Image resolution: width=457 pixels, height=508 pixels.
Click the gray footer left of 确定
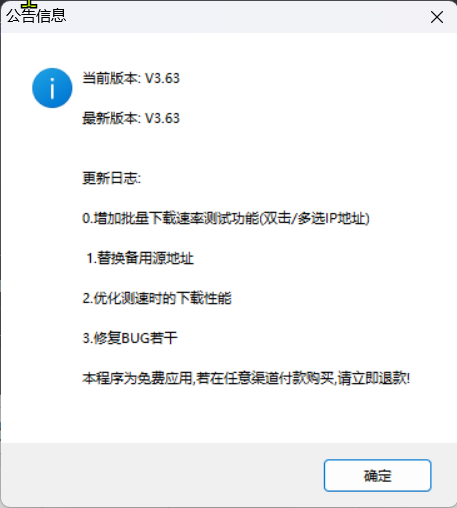tap(160, 475)
